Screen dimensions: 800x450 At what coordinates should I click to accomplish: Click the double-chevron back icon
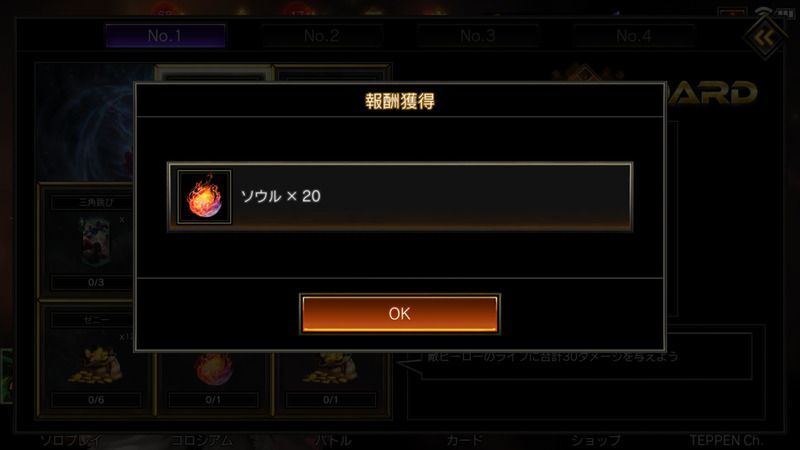tap(764, 37)
